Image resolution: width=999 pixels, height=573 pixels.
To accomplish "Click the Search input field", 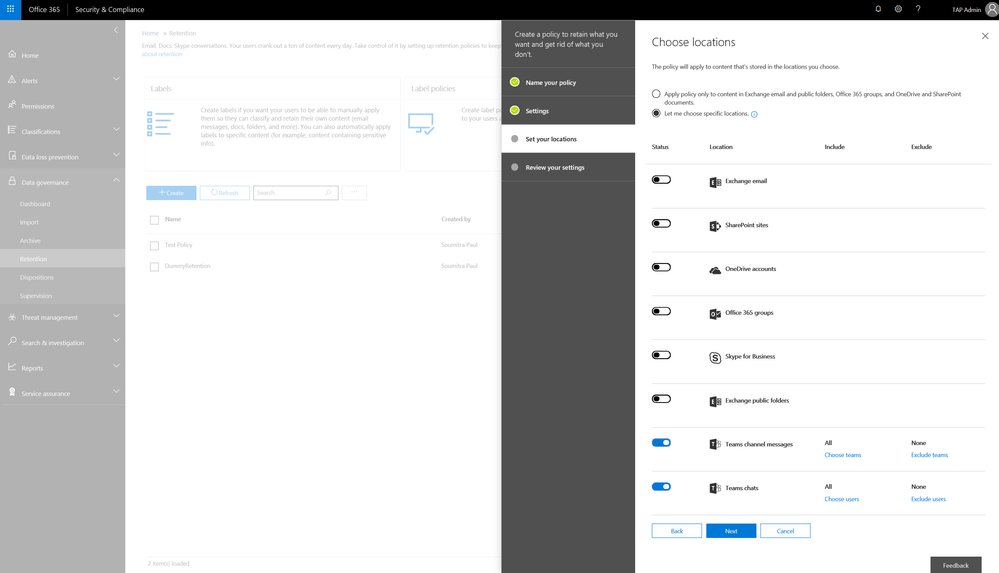I will [x=296, y=192].
